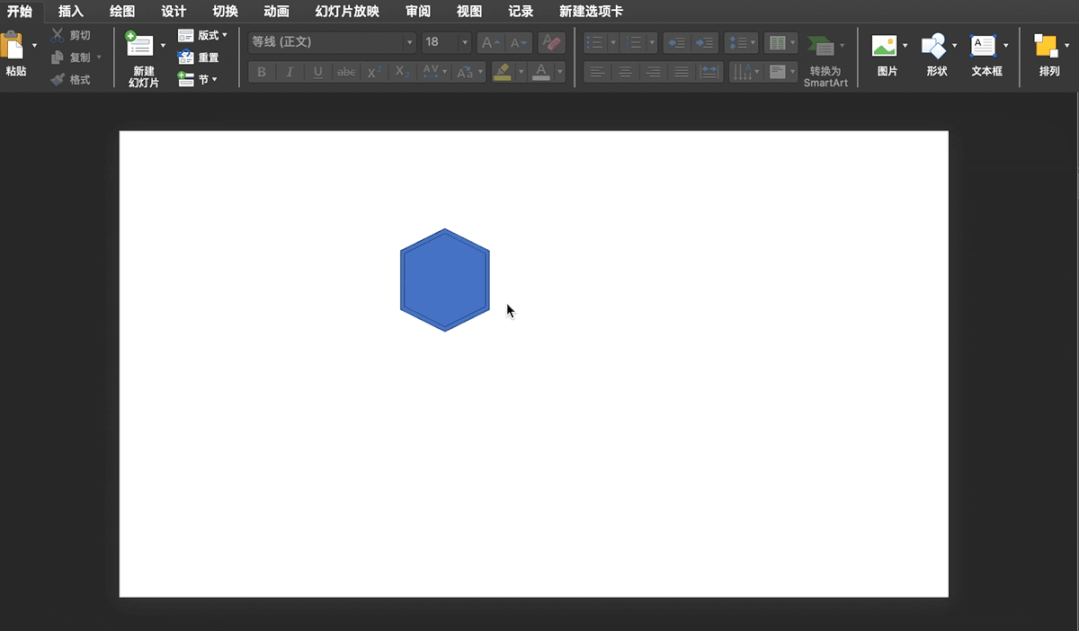Click the numbered list icon
Viewport: 1079px width, 631px height.
pos(634,43)
